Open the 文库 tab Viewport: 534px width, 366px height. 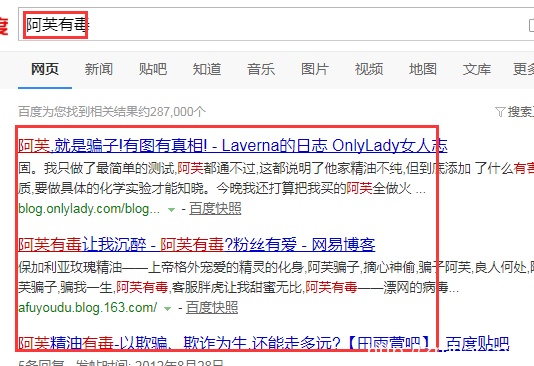tap(477, 69)
